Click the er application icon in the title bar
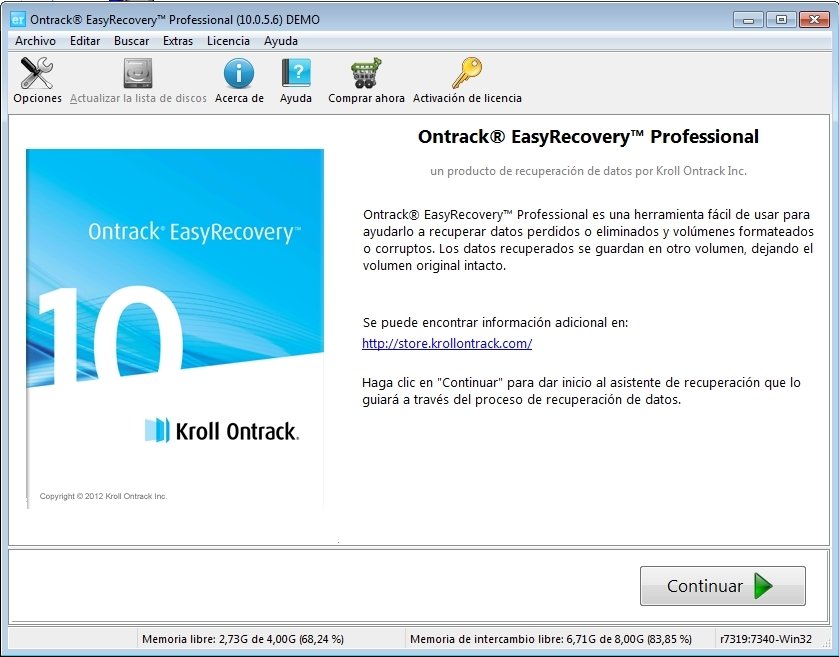839x657 pixels. pyautogui.click(x=18, y=20)
